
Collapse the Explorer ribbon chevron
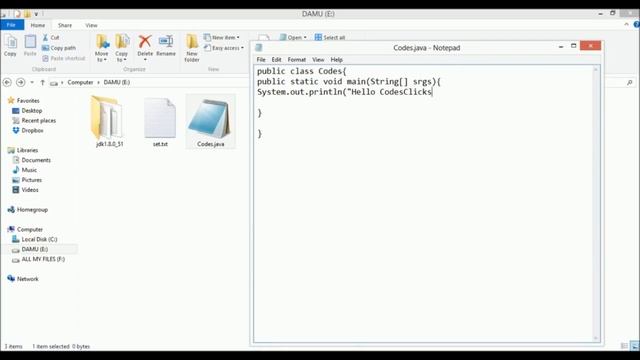coord(627,24)
